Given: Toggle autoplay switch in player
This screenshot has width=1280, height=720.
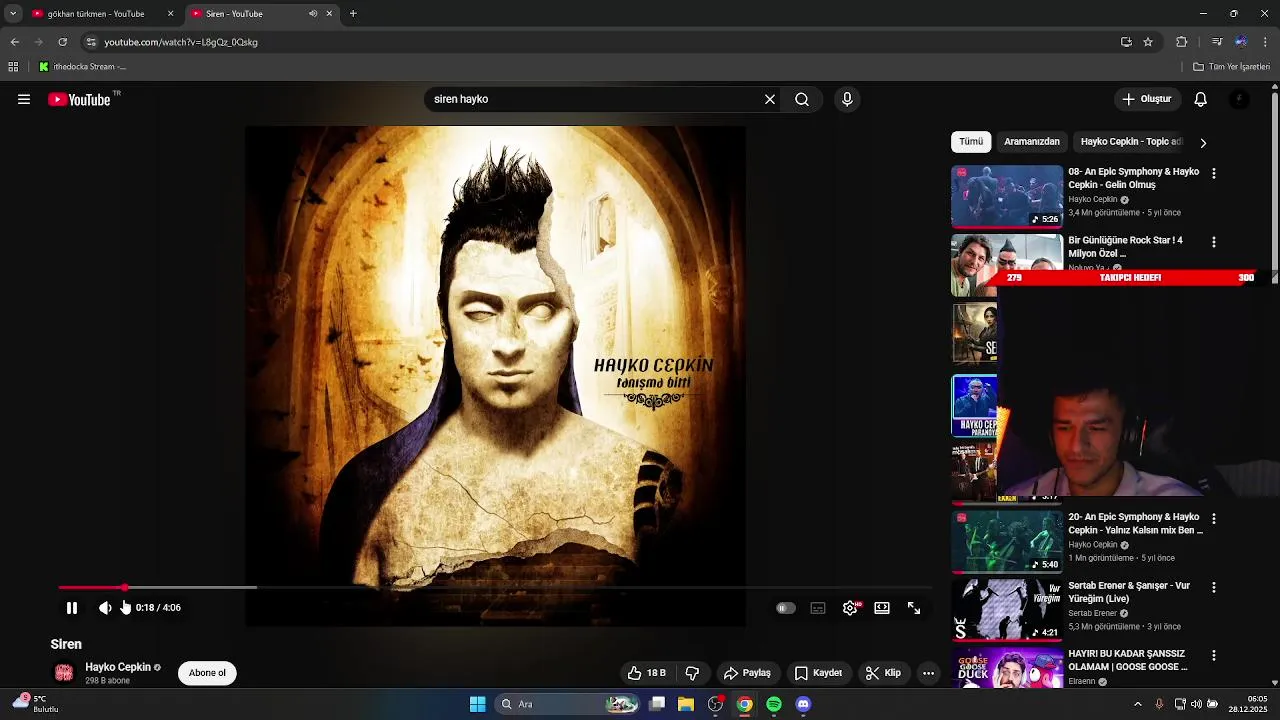Looking at the screenshot, I should click(786, 608).
